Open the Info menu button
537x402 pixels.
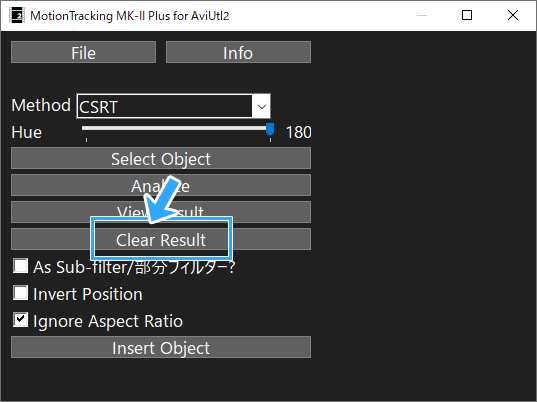(x=238, y=52)
